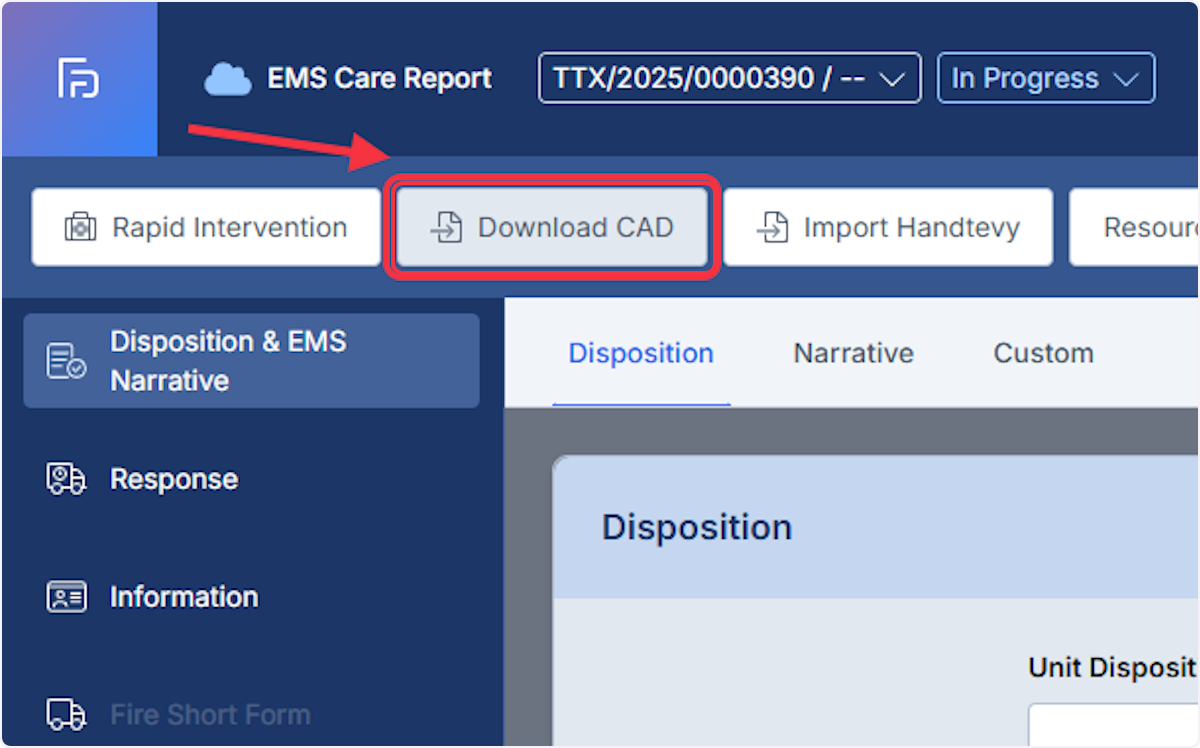Click the ambulance icon beside Response
1200x748 pixels.
click(x=67, y=479)
